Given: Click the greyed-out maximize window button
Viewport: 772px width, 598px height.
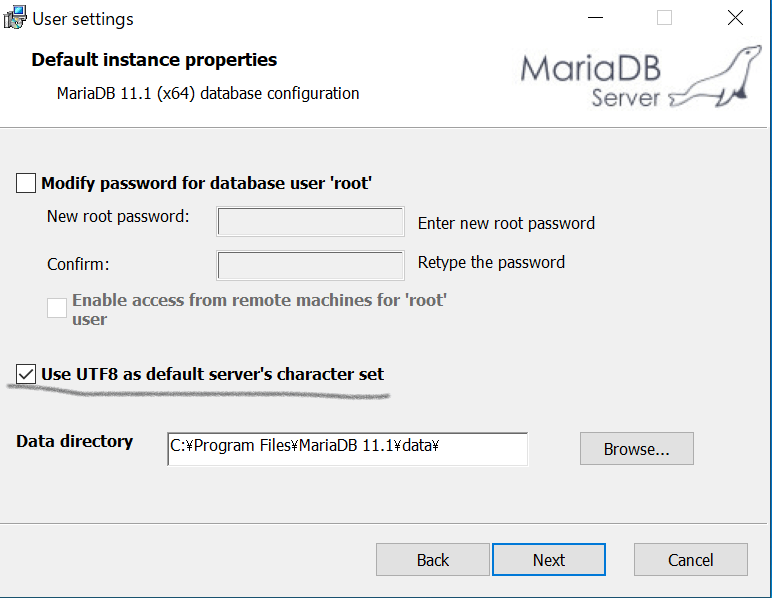Looking at the screenshot, I should coord(664,18).
